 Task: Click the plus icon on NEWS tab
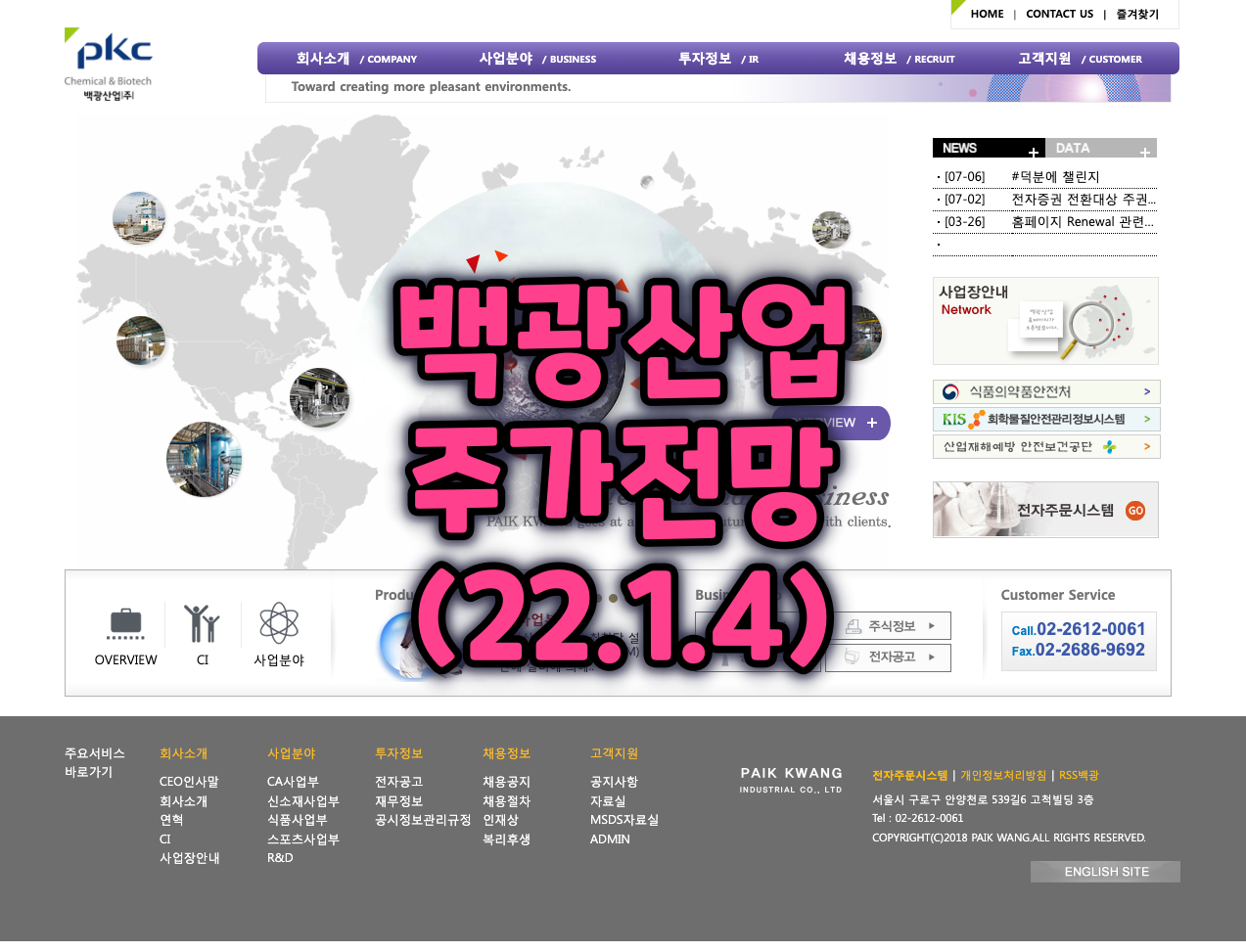coord(1034,153)
